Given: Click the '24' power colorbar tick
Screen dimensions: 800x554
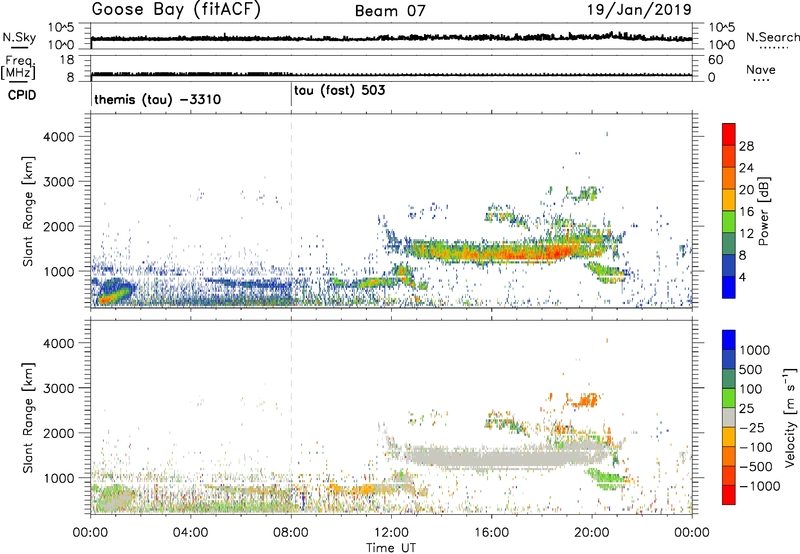Looking at the screenshot, I should click(746, 168).
